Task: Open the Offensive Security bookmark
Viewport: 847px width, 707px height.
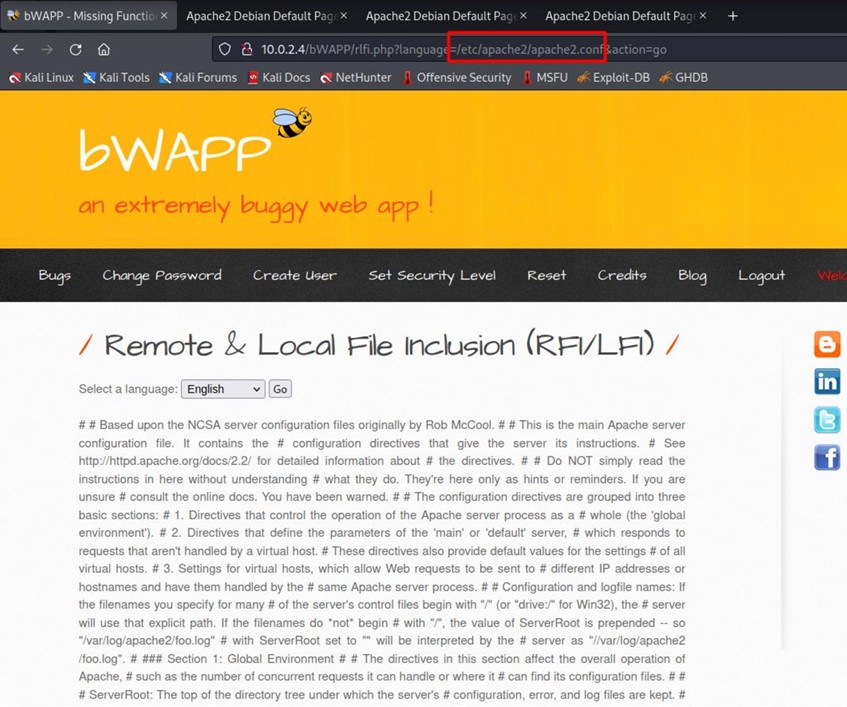Action: click(x=457, y=78)
